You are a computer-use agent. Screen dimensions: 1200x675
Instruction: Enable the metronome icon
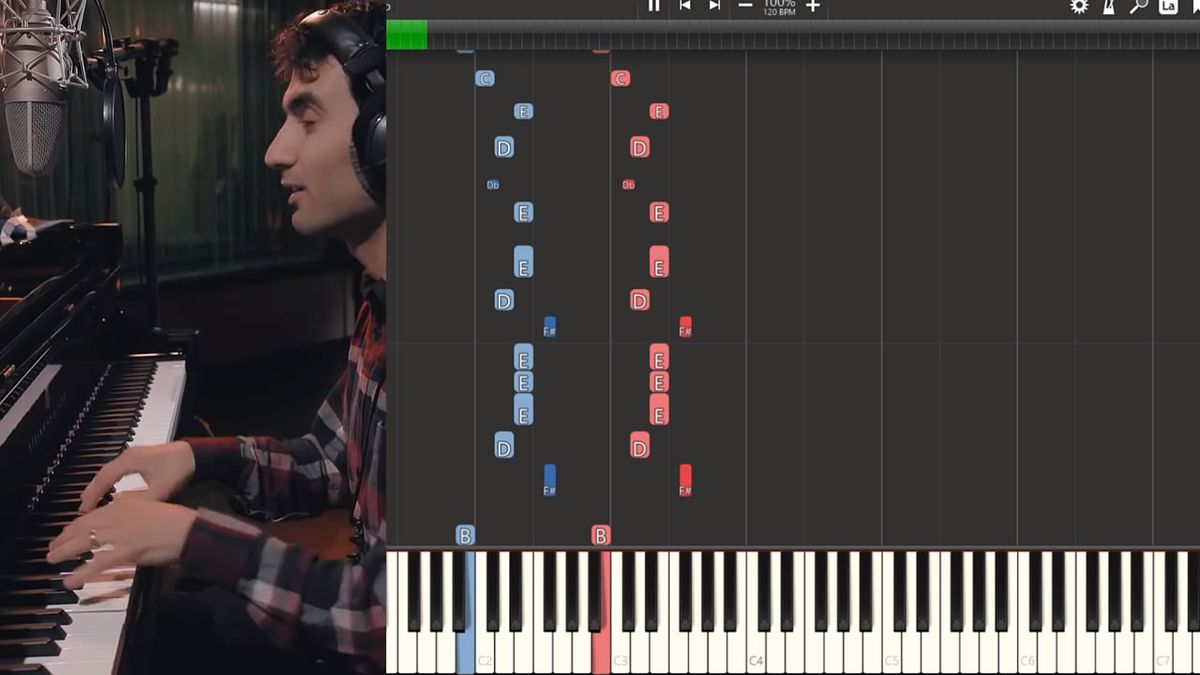coord(1107,7)
